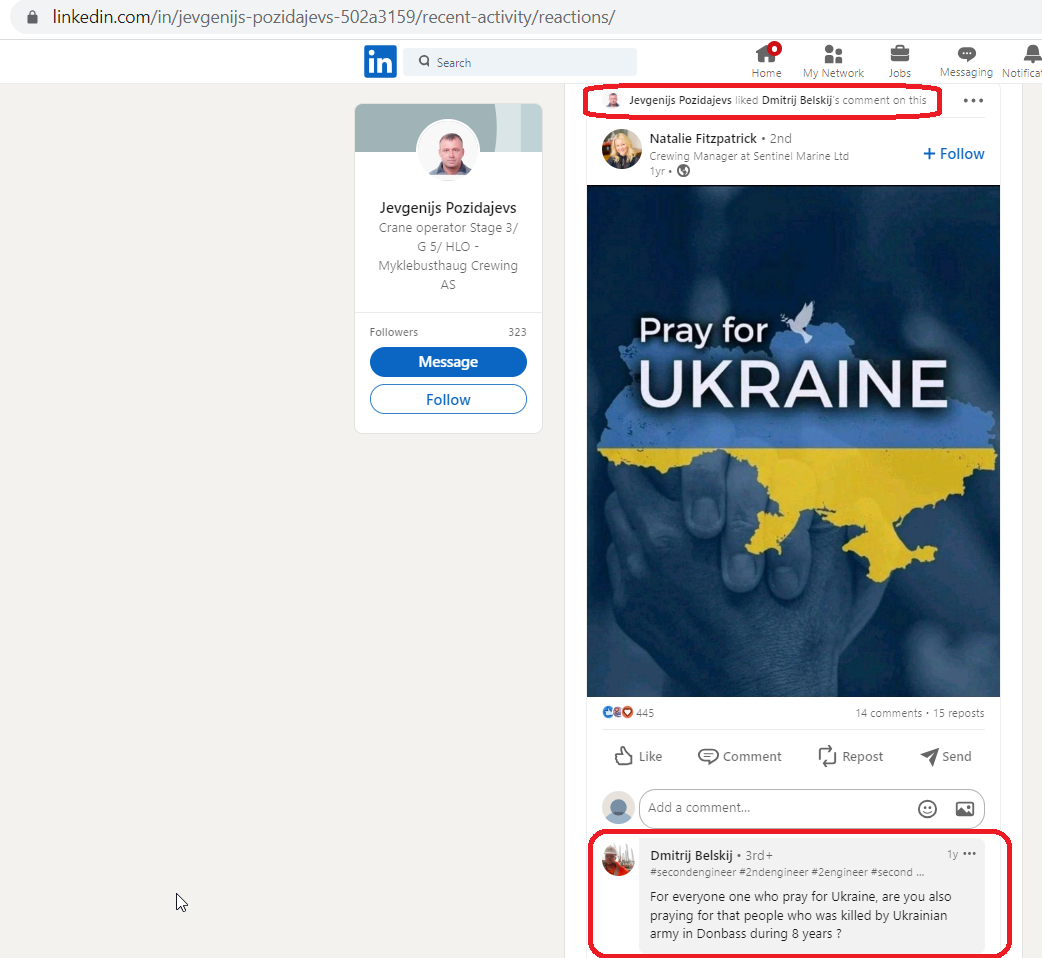Viewport: 1042px width, 958px height.
Task: Toggle Follow on the Jevgenijs Pozidajevs card
Action: pyautogui.click(x=448, y=399)
